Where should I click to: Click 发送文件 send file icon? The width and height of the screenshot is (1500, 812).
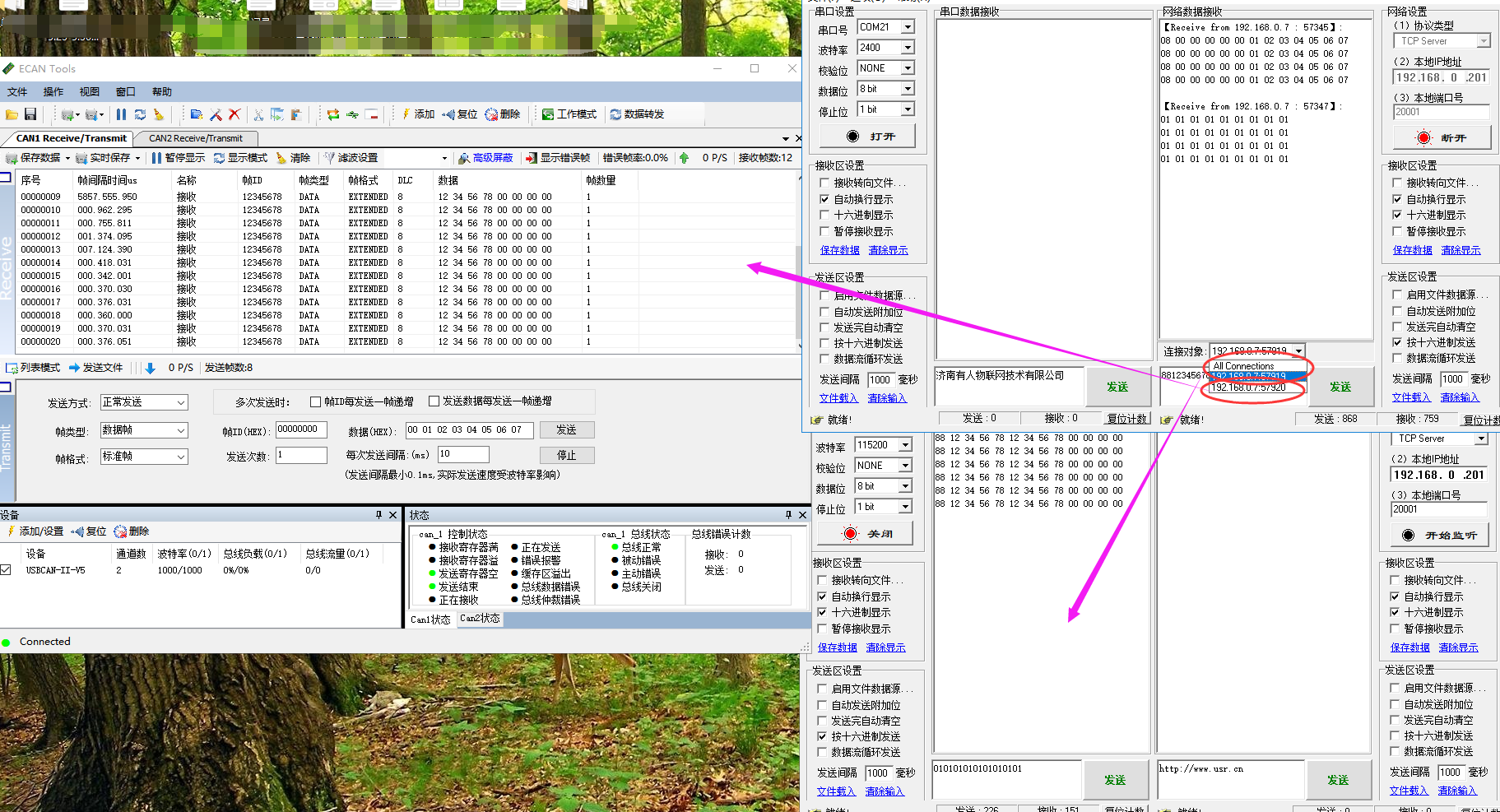pos(95,368)
